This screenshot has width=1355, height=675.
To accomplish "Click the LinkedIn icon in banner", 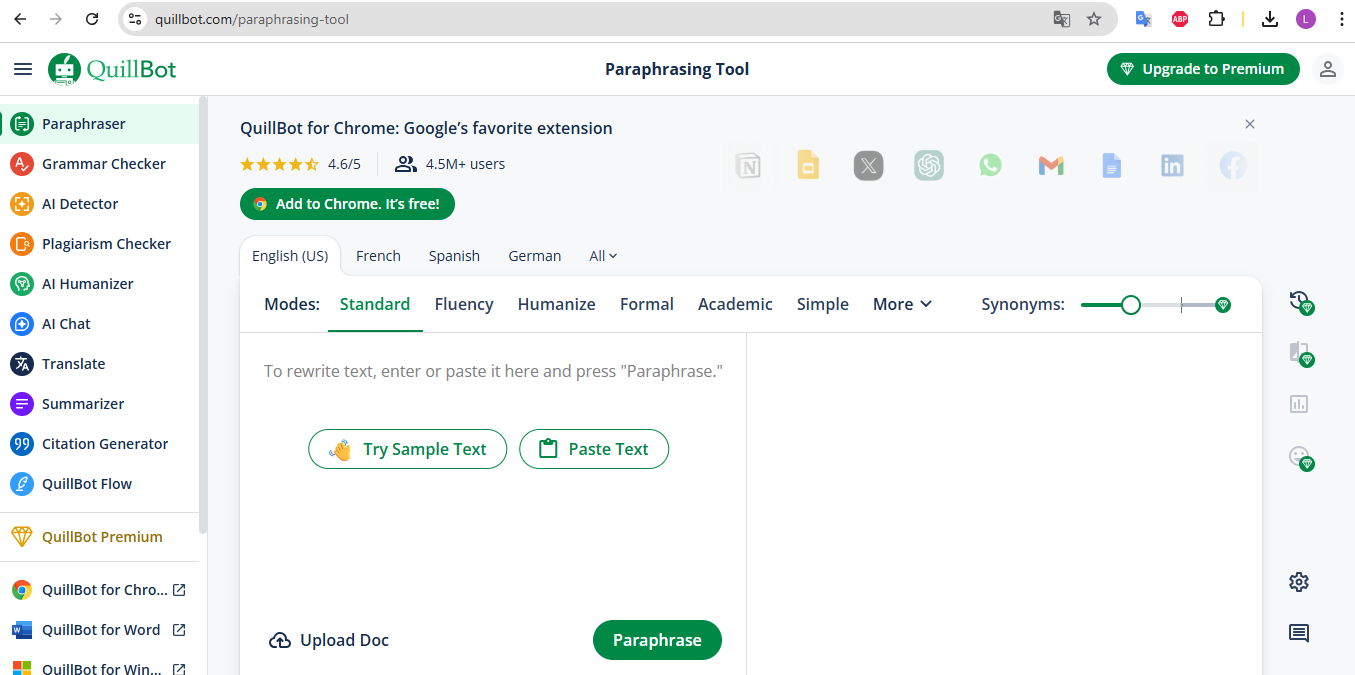I will pyautogui.click(x=1172, y=165).
